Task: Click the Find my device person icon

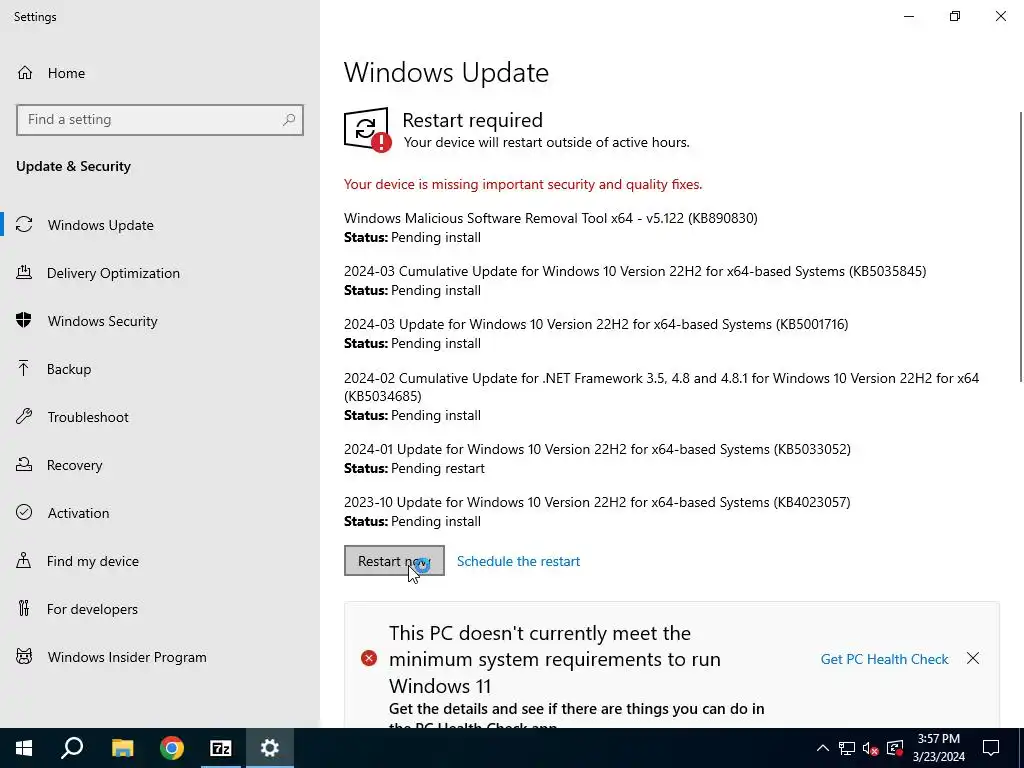Action: (x=24, y=561)
